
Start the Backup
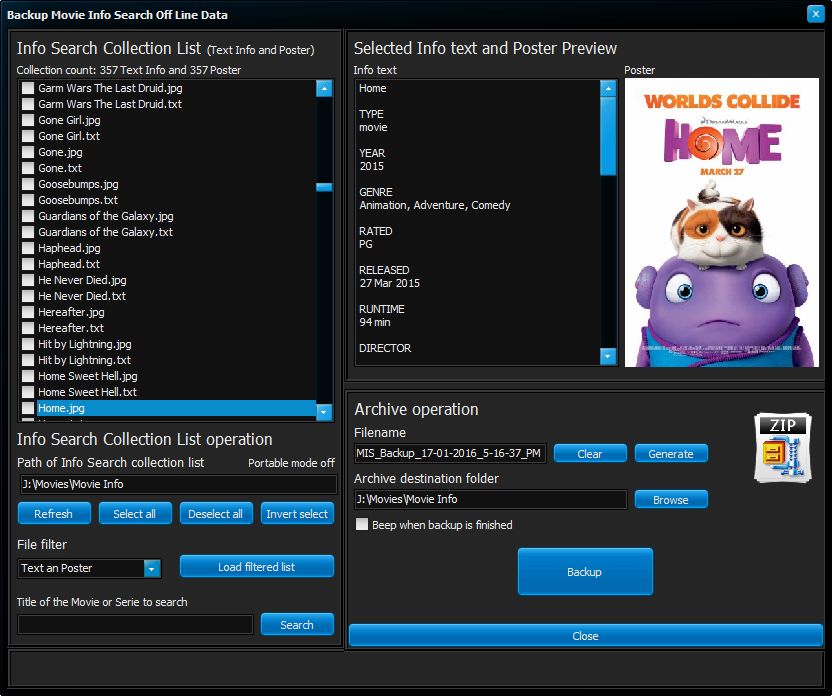click(585, 571)
